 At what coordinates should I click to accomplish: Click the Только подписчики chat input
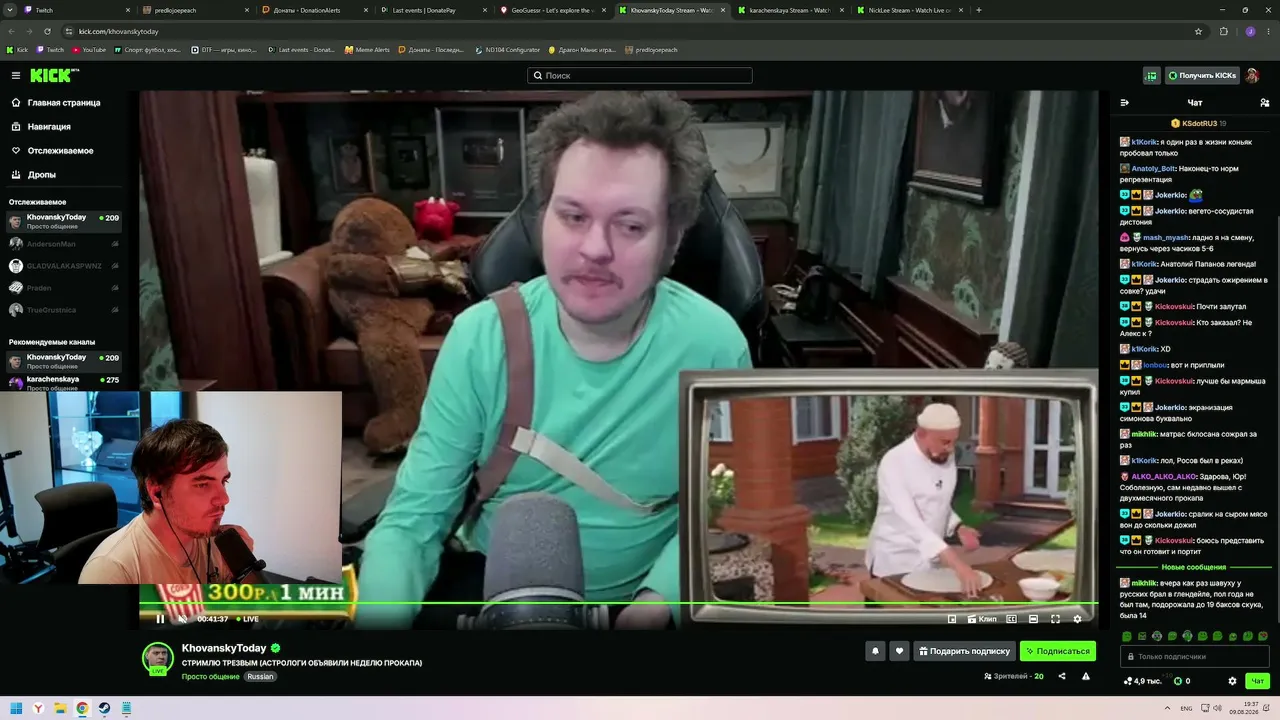1195,656
